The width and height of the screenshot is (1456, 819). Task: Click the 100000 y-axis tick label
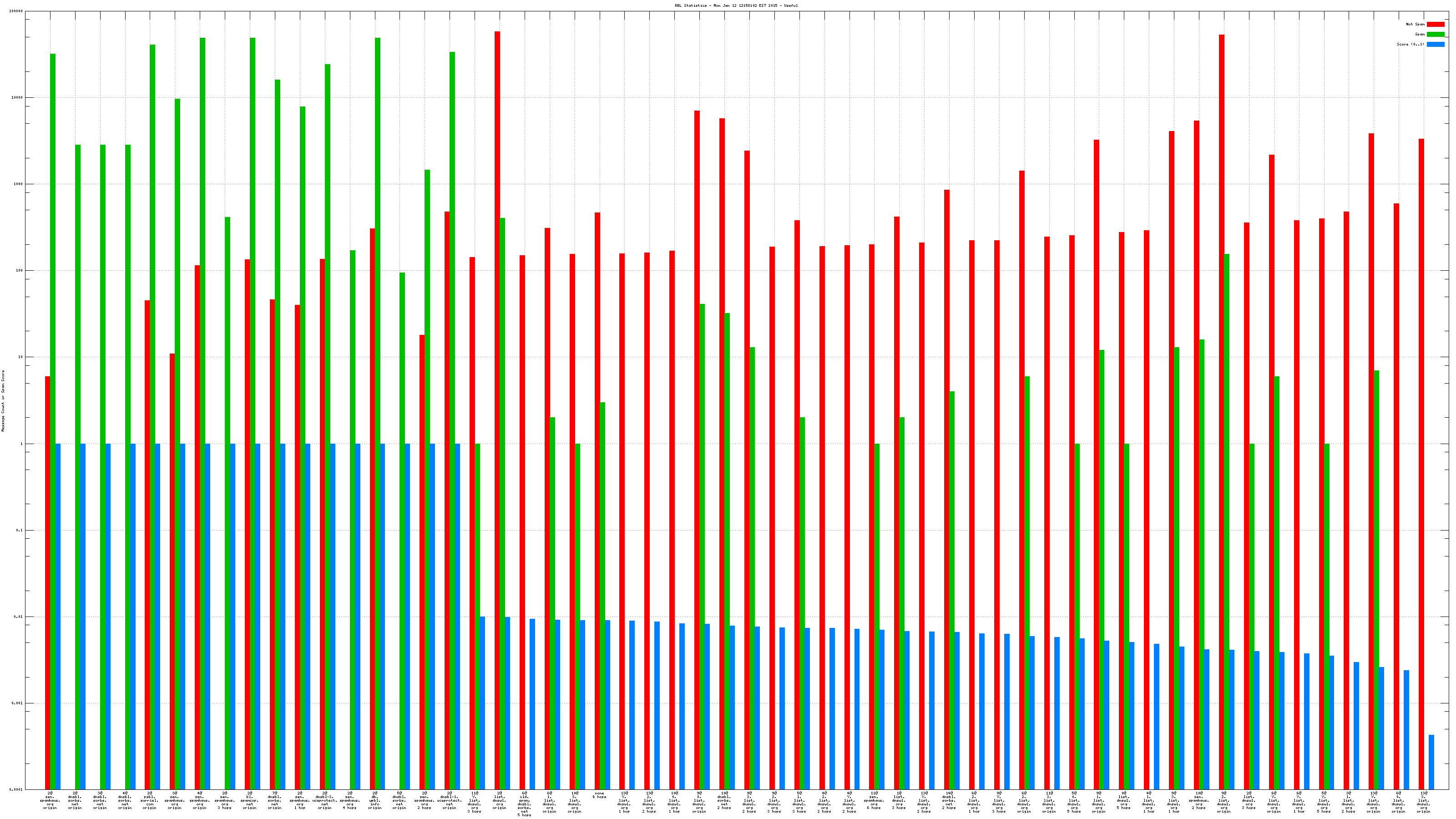(x=16, y=11)
